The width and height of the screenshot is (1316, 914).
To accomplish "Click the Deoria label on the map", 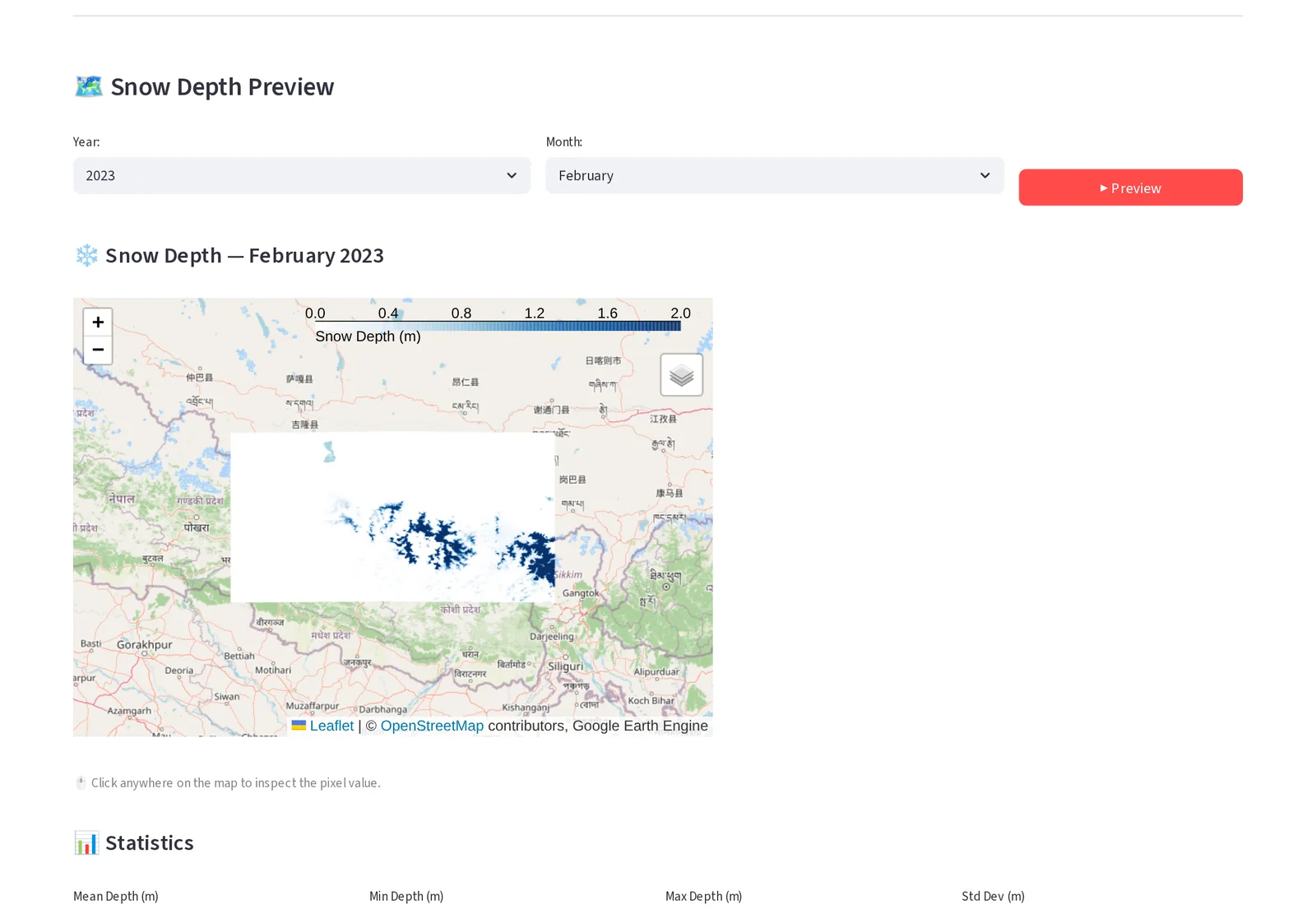I will click(x=179, y=670).
